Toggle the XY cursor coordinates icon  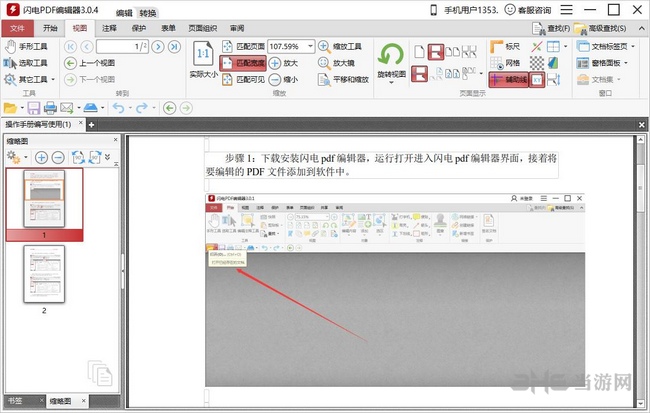(537, 80)
